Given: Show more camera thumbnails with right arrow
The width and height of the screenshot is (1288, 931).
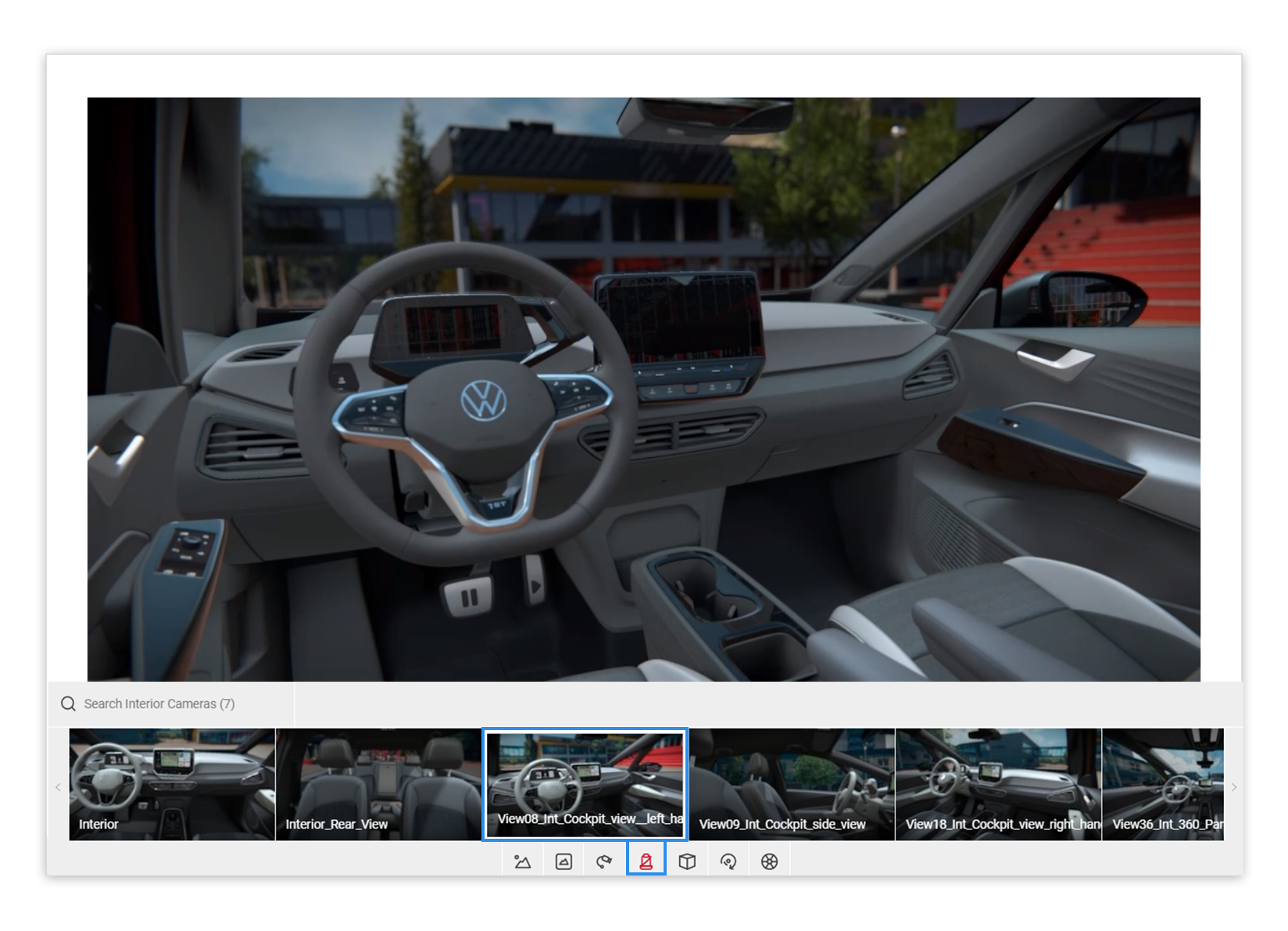Looking at the screenshot, I should (x=1234, y=787).
